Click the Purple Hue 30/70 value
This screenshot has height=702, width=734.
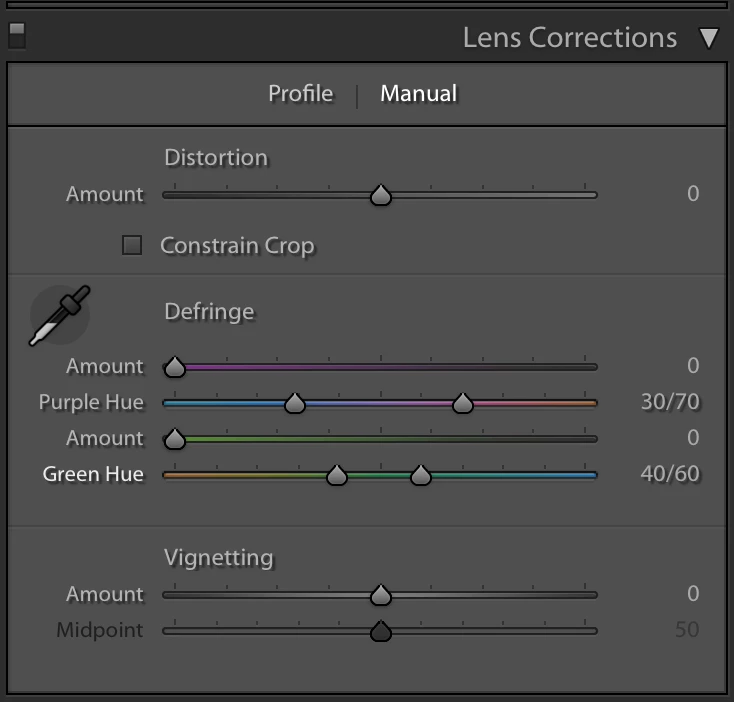coord(670,402)
